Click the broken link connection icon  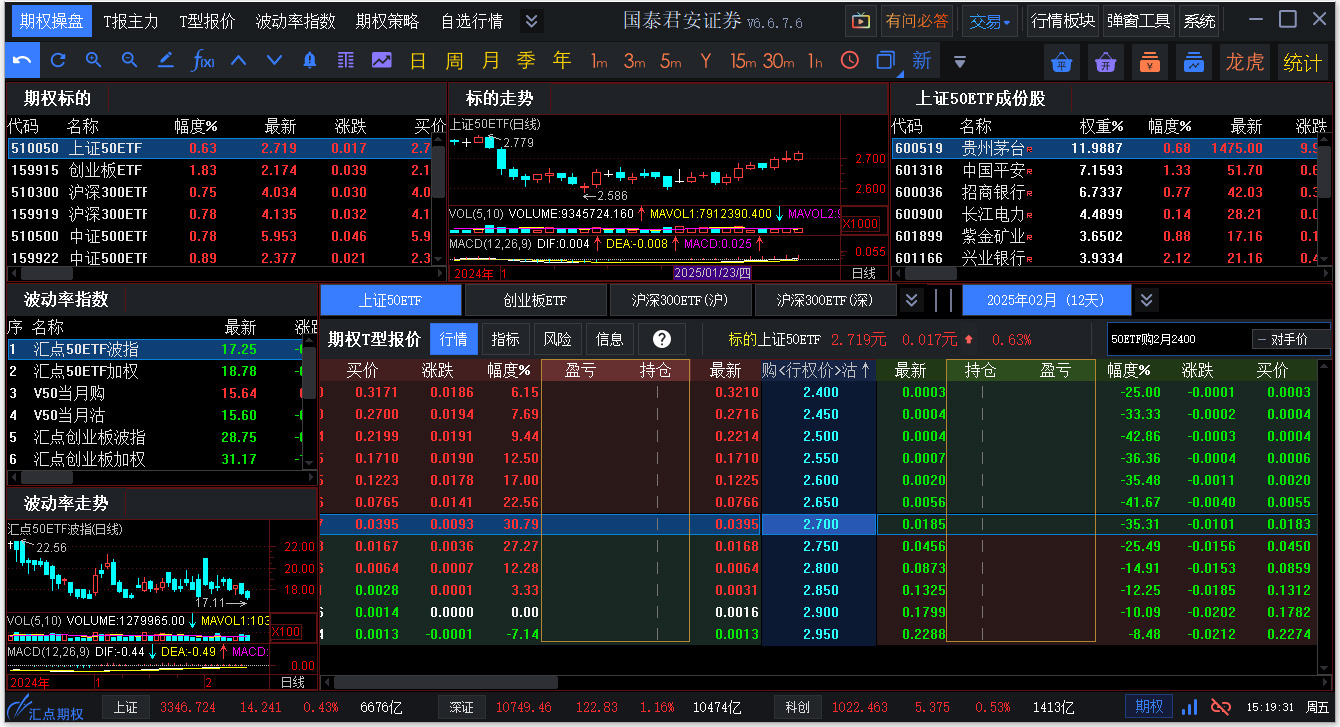(x=1221, y=707)
